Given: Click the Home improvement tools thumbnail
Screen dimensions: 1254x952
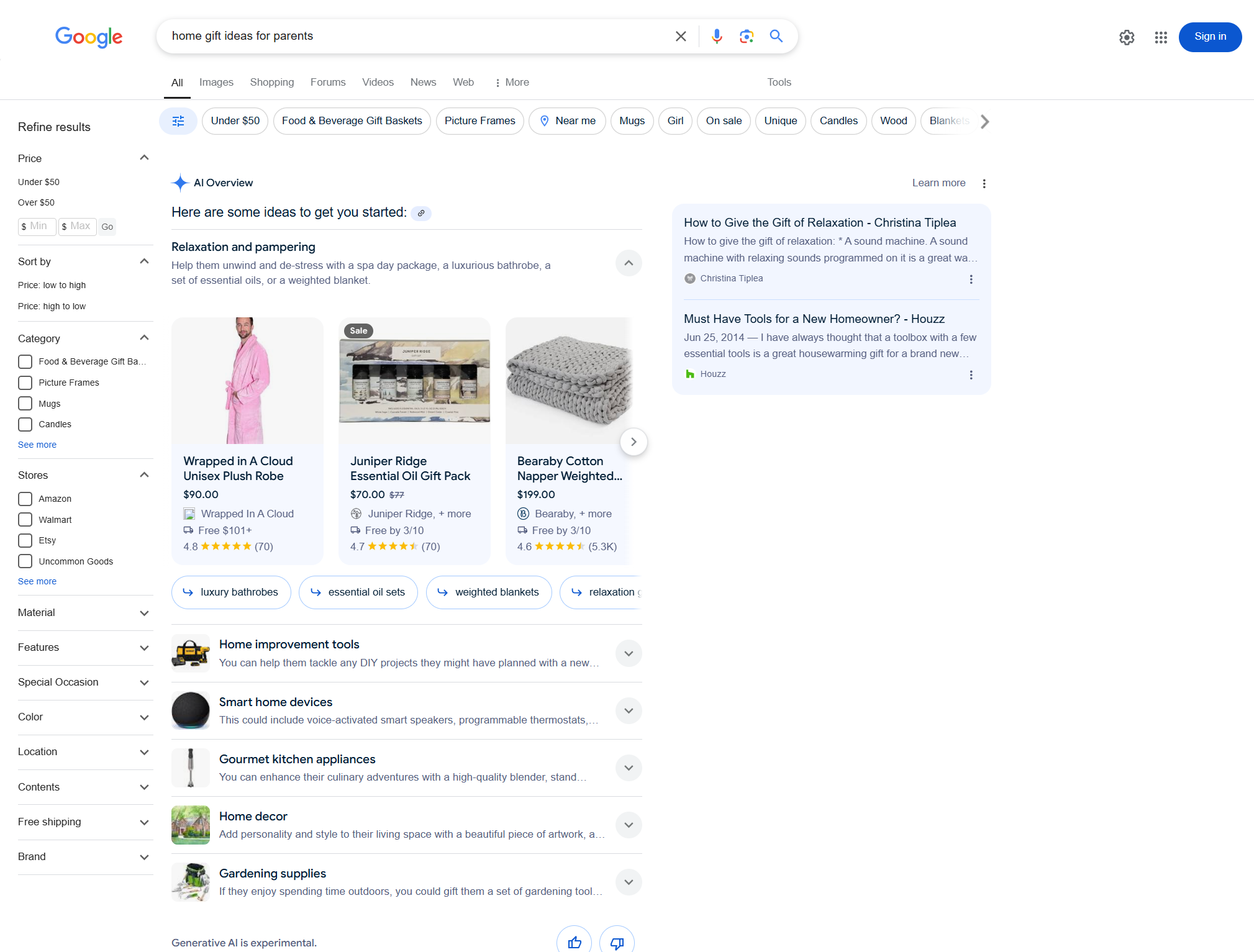Looking at the screenshot, I should [x=191, y=653].
